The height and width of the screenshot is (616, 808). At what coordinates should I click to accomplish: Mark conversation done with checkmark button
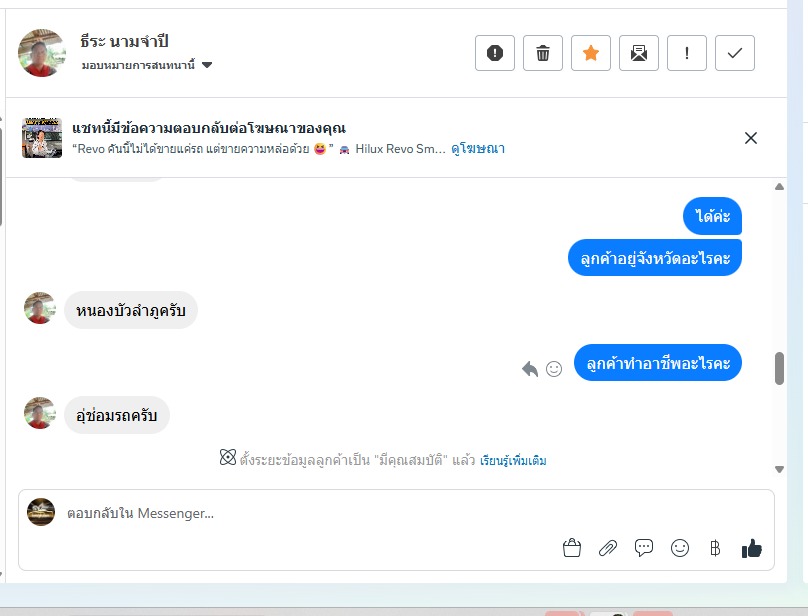coord(734,53)
